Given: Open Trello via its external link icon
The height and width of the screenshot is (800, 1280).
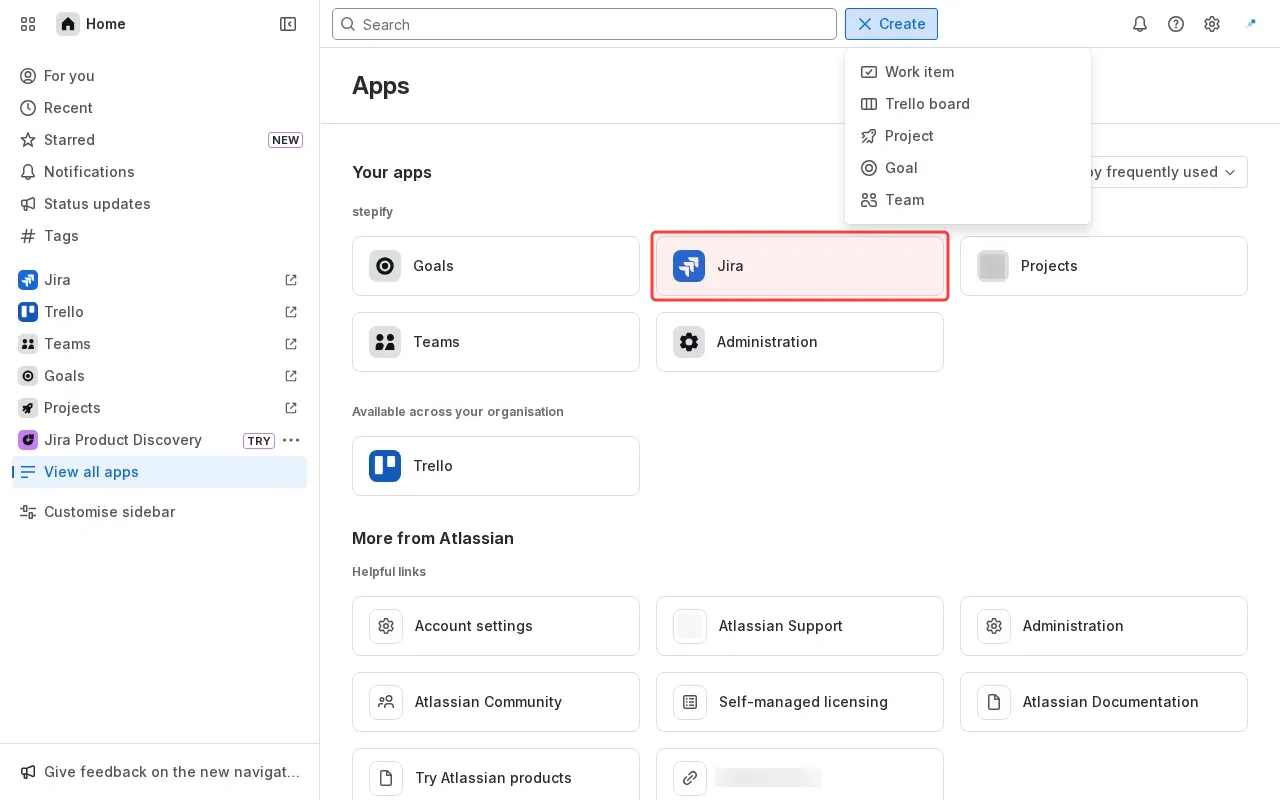Looking at the screenshot, I should (291, 312).
